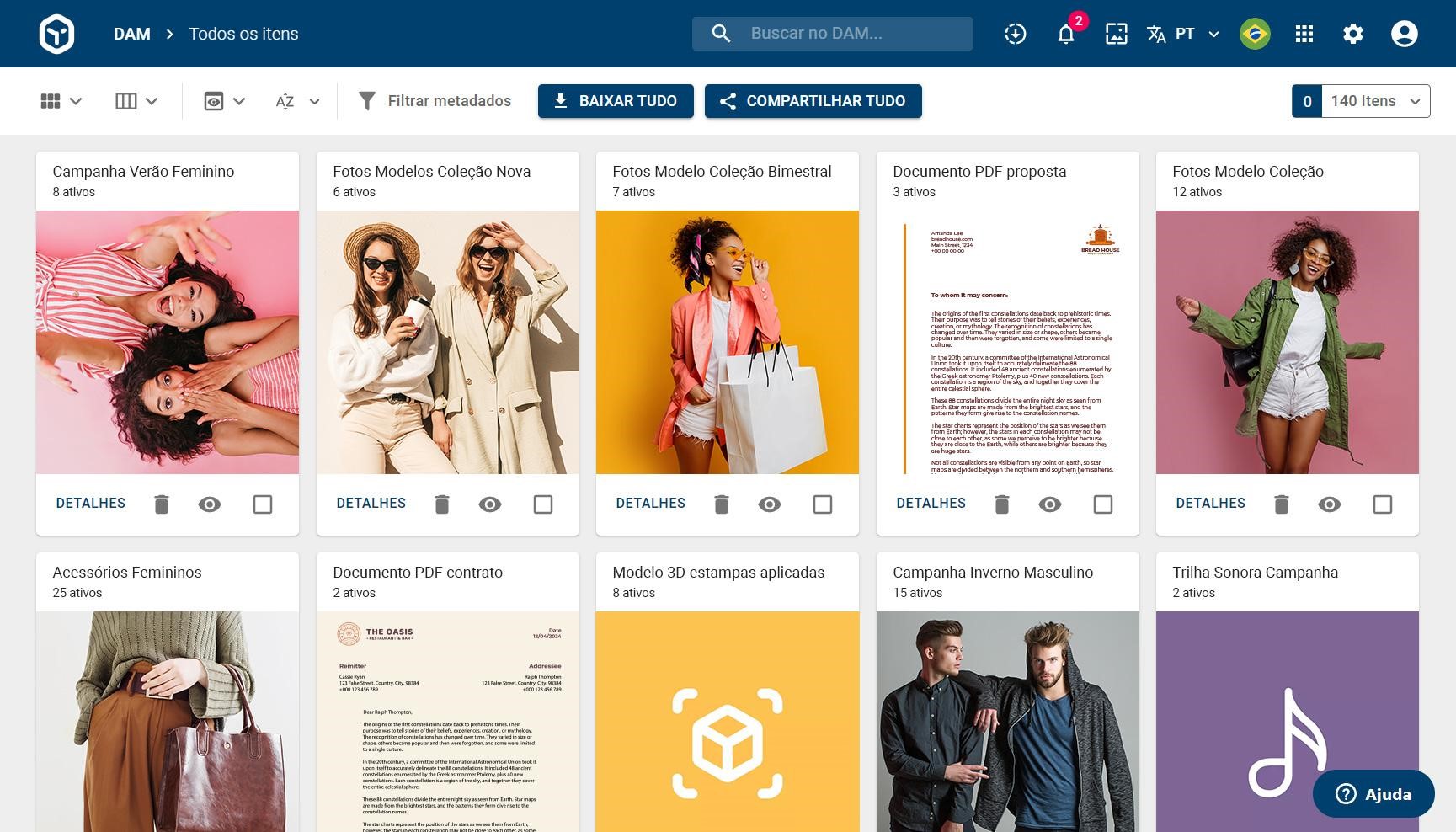The height and width of the screenshot is (832, 1456).
Task: Delete Fotos Modelos Coleção Nova collection
Action: [442, 504]
